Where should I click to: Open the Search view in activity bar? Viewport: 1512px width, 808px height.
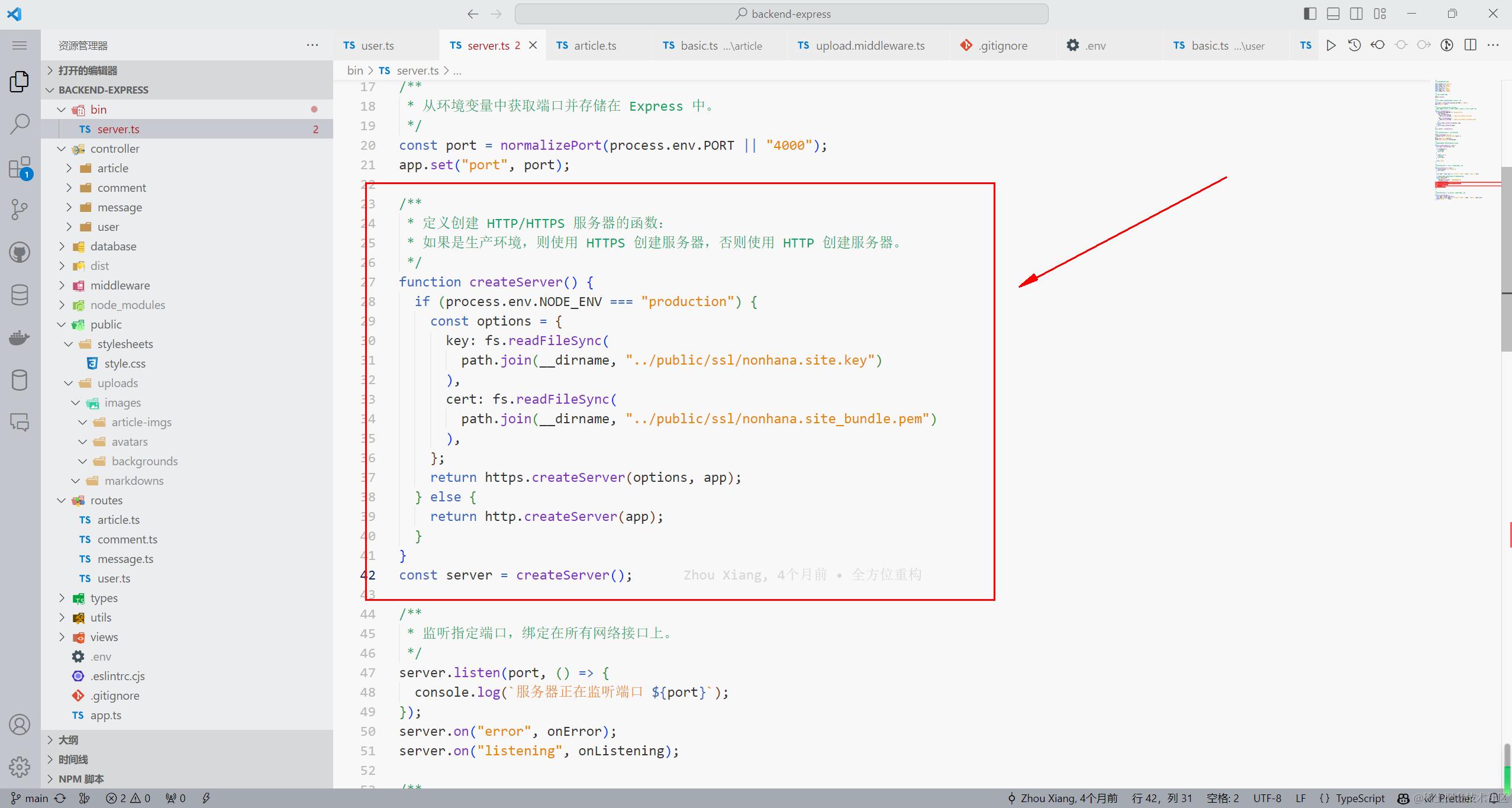(x=20, y=124)
